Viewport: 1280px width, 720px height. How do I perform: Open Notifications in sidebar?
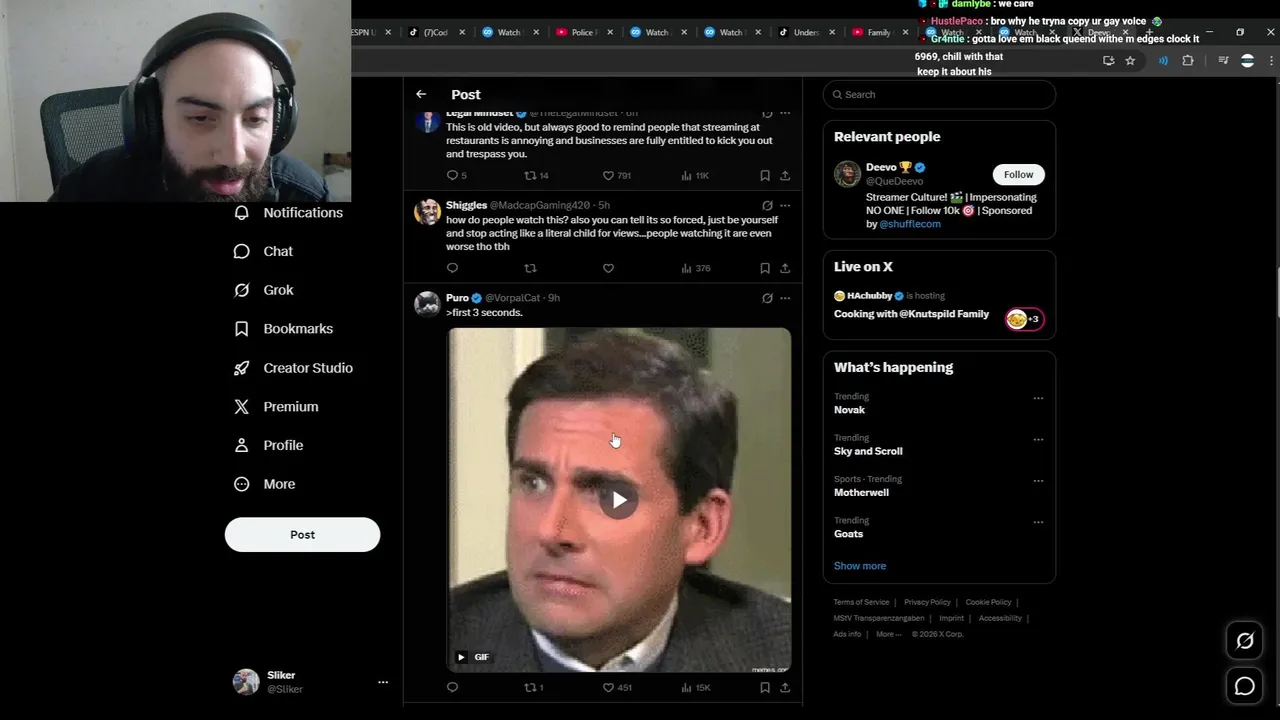[x=288, y=213]
